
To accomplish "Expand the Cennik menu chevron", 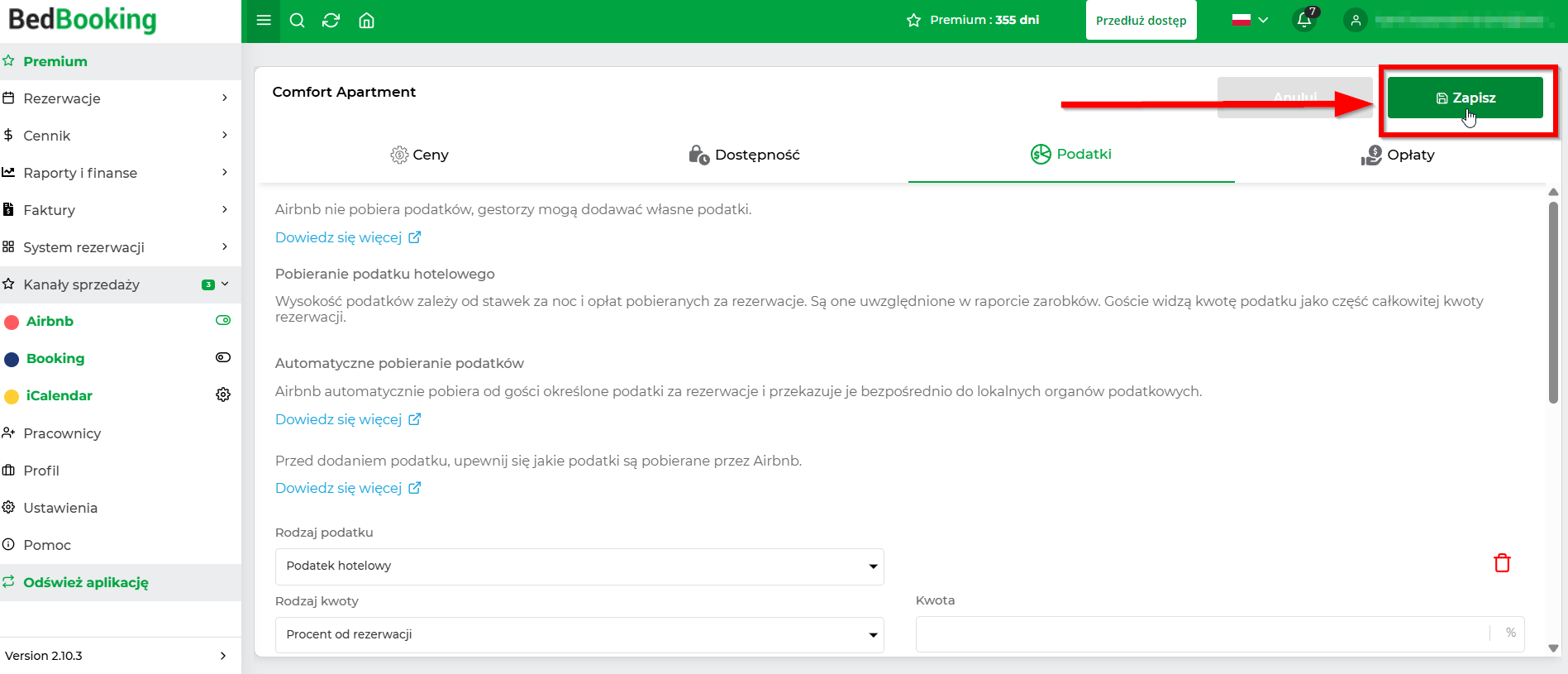I will [225, 135].
